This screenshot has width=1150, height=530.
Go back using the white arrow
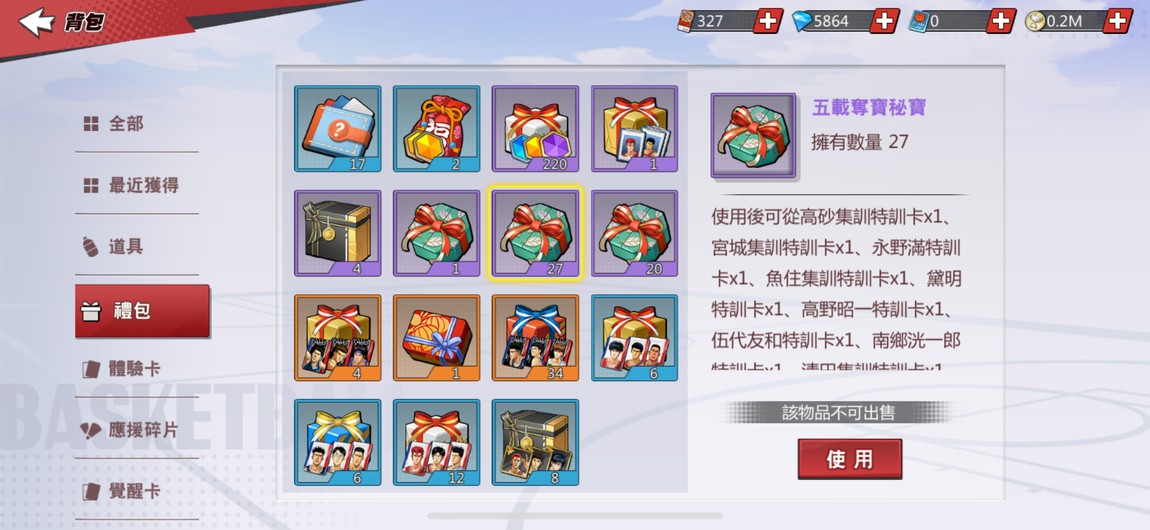click(35, 22)
